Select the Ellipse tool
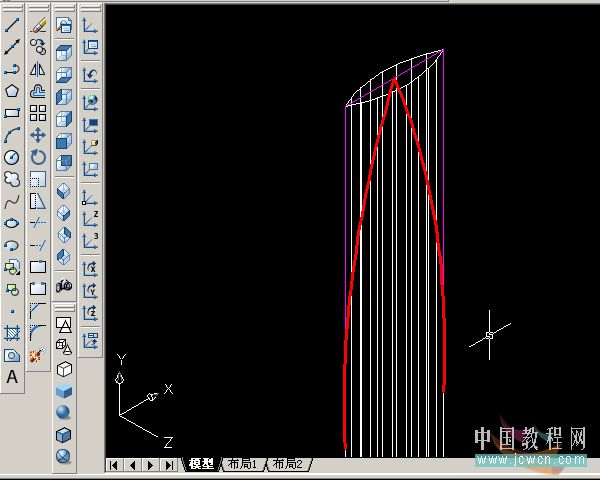 point(12,223)
